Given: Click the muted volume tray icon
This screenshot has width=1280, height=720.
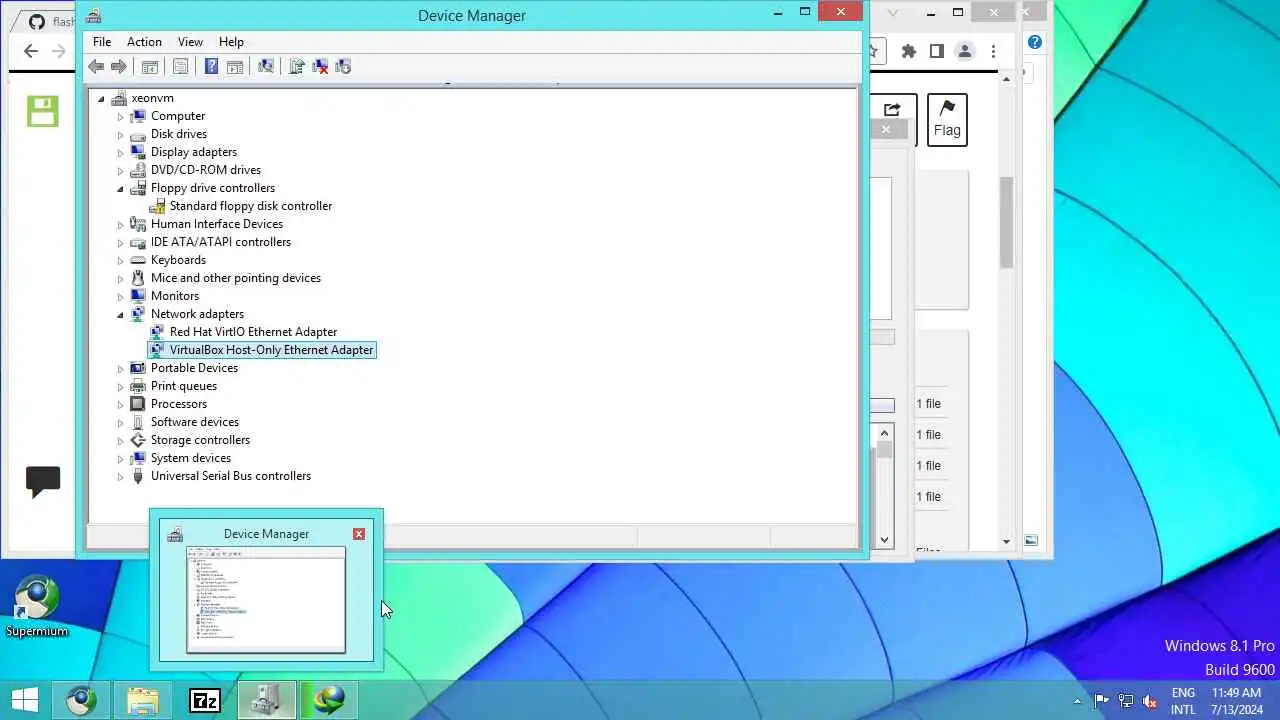Looking at the screenshot, I should pos(1150,701).
